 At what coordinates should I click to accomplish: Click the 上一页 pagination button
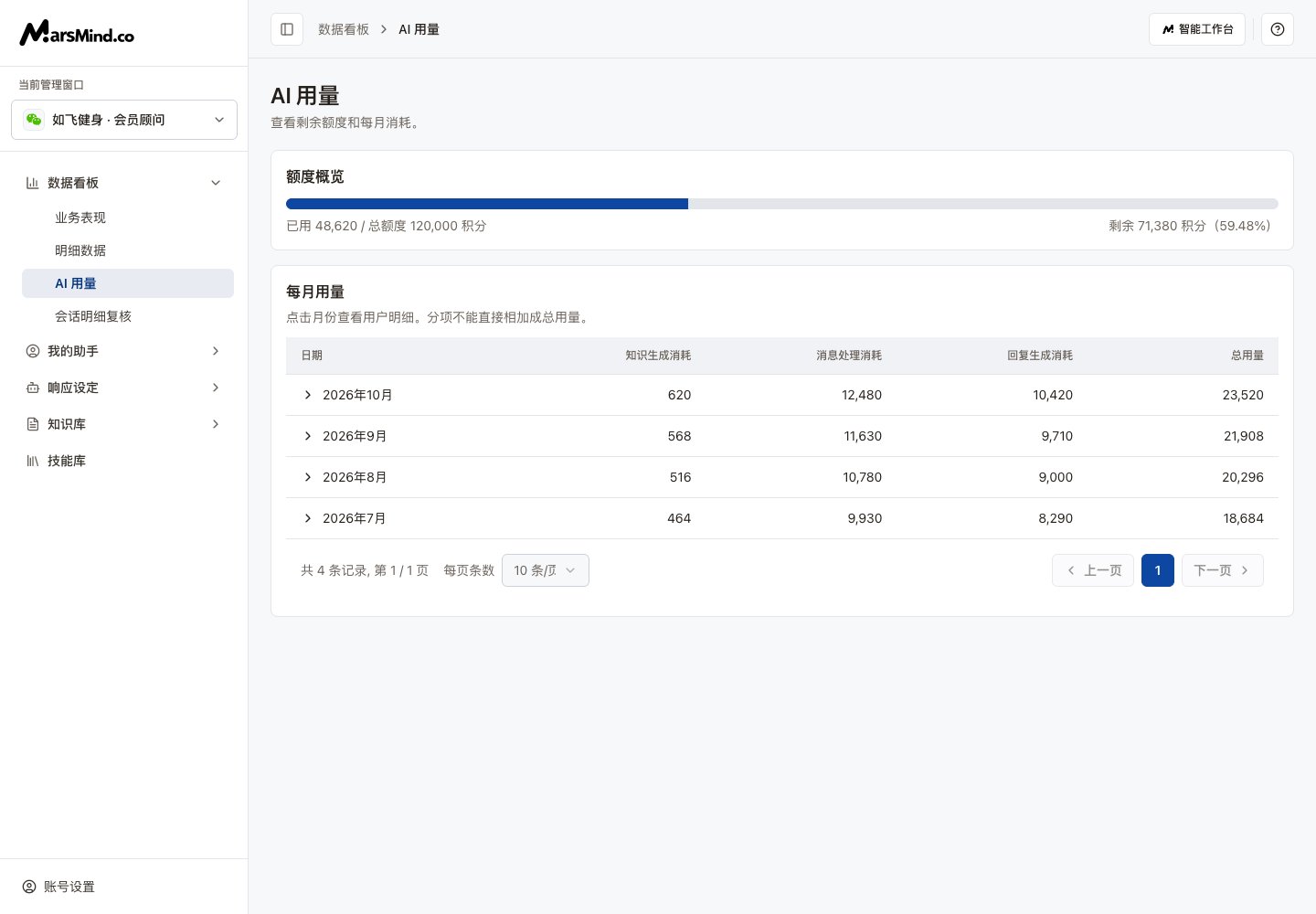[1093, 570]
